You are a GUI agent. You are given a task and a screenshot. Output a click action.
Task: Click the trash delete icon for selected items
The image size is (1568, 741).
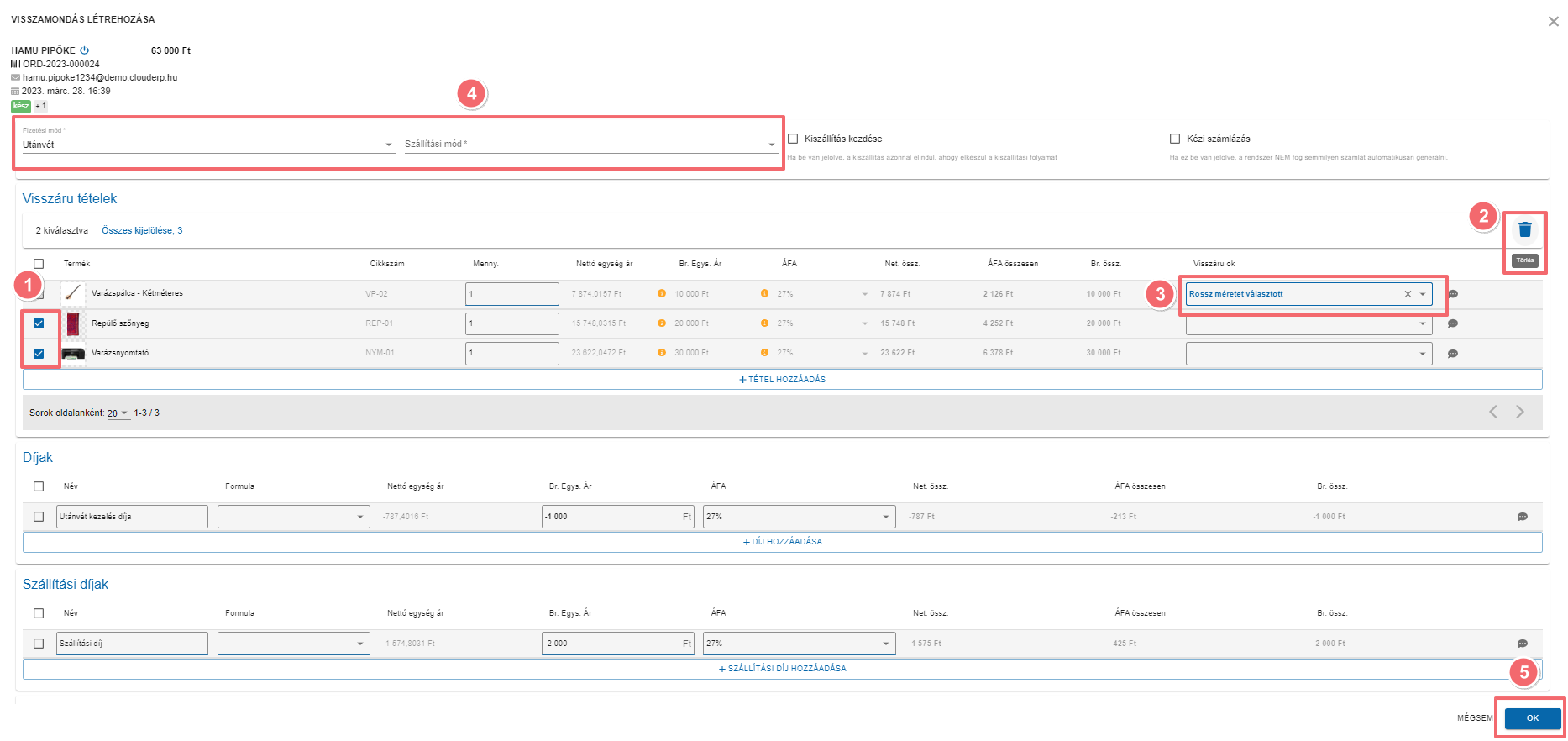tap(1524, 229)
